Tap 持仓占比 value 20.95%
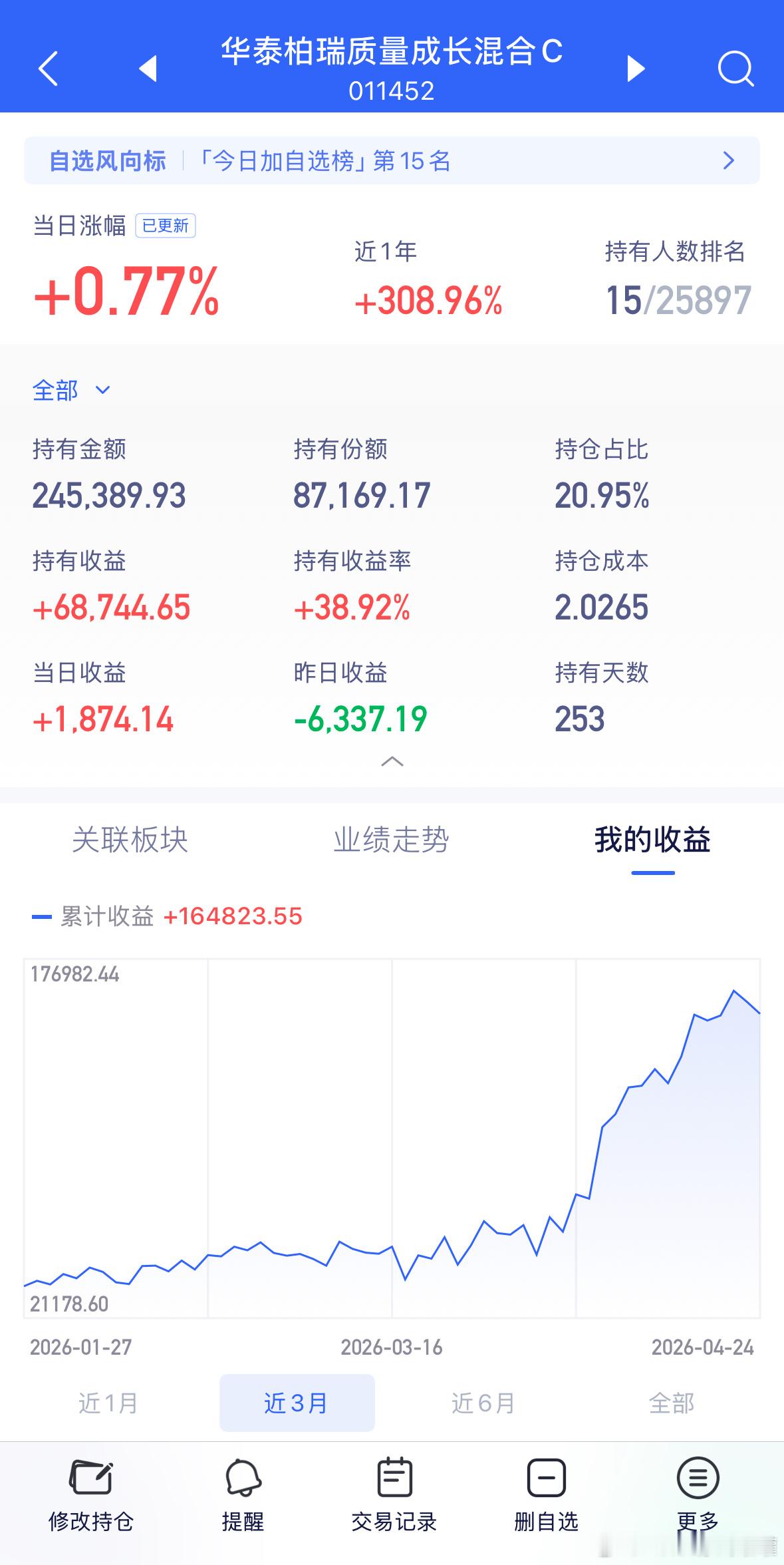Screen dimensions: 784x1565 [602, 496]
